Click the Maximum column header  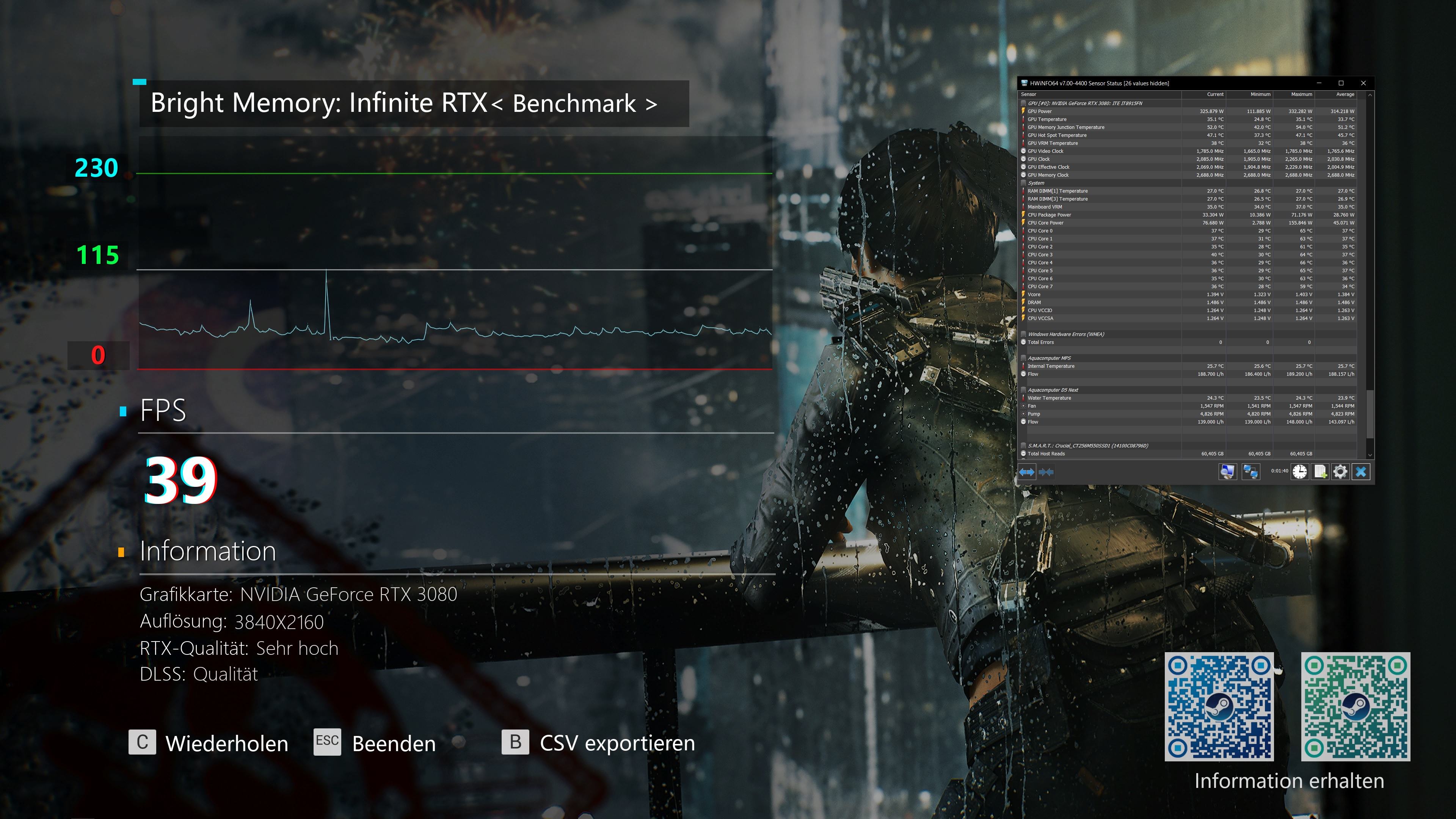tap(1293, 94)
